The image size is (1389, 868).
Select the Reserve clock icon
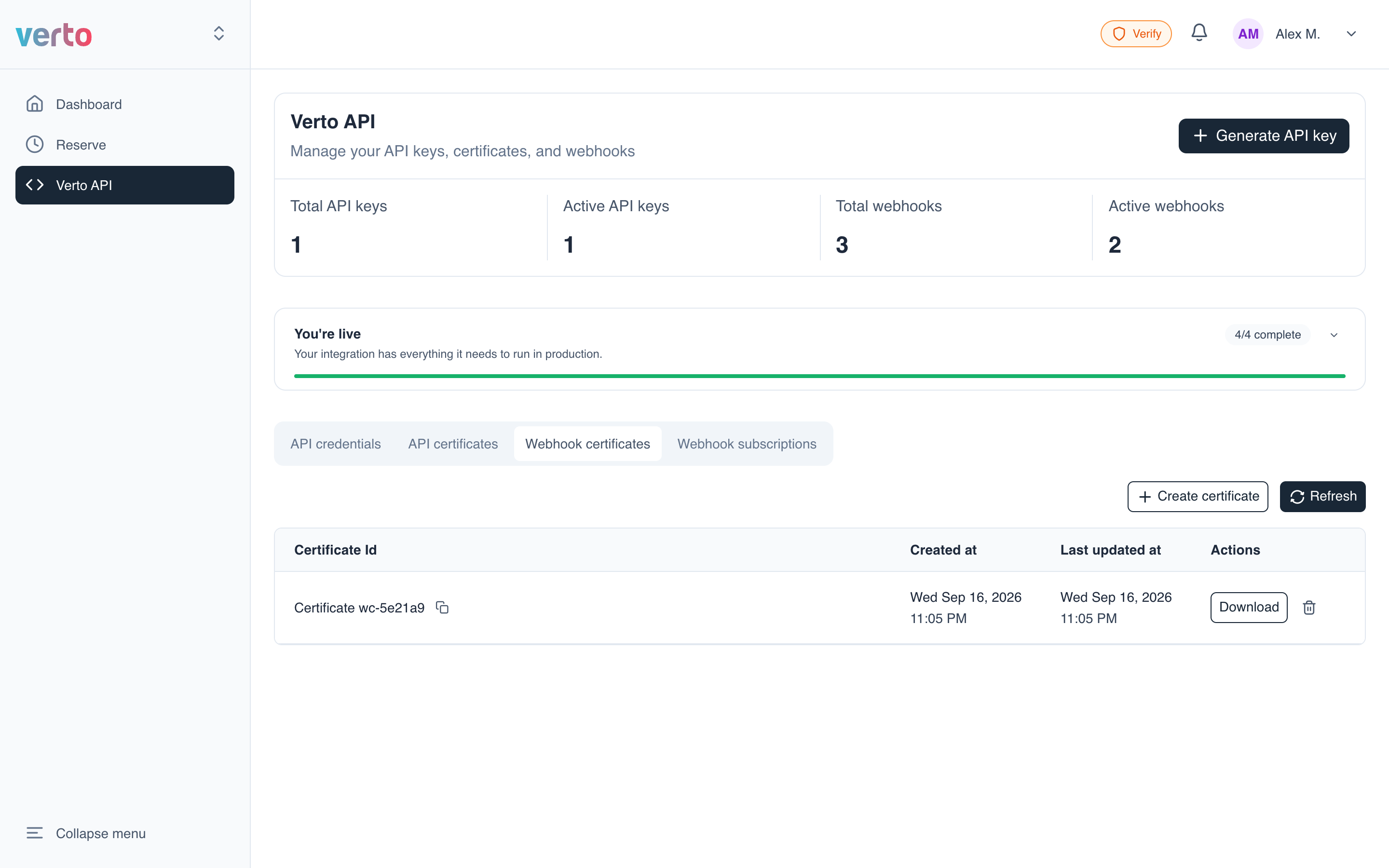coord(34,145)
